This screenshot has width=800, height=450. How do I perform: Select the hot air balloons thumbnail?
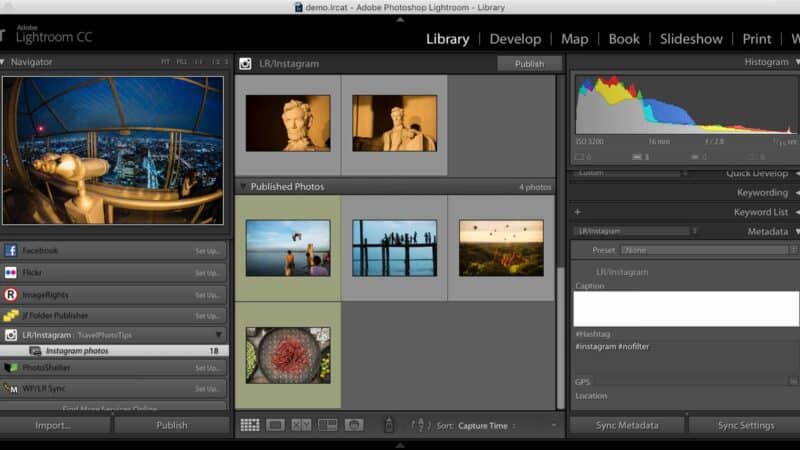click(x=501, y=248)
